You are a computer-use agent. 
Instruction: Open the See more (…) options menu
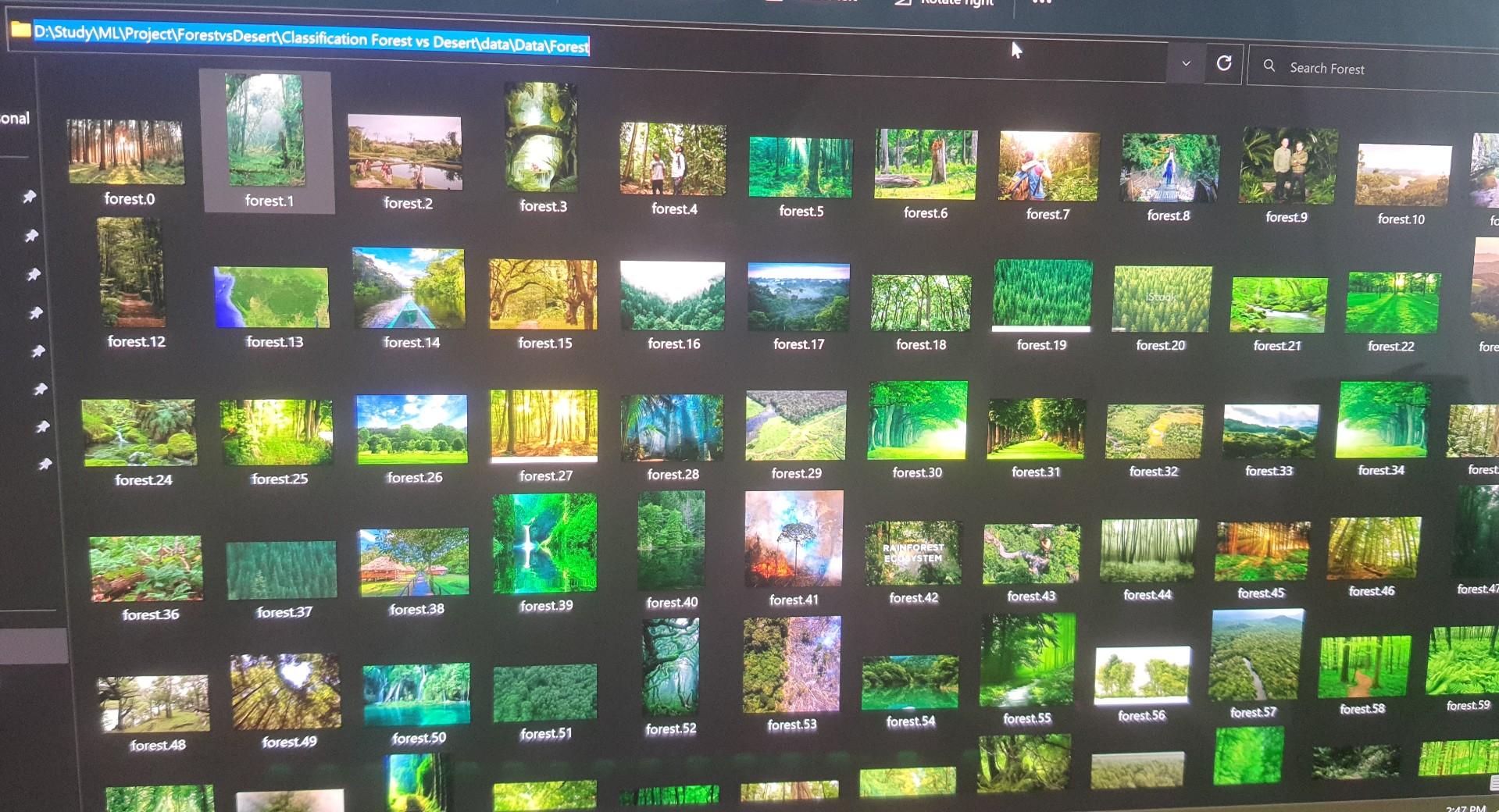[x=1042, y=4]
